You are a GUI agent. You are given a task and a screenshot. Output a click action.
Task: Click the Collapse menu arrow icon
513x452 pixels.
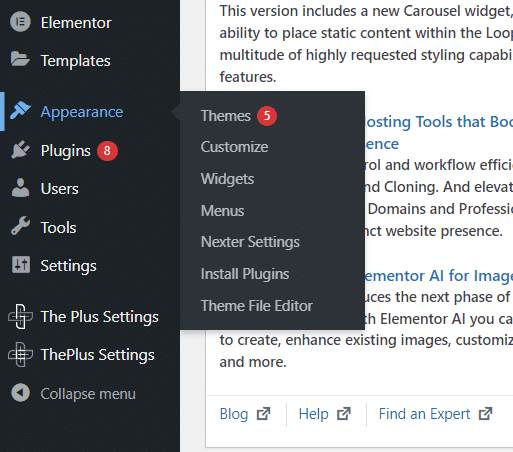(20, 393)
